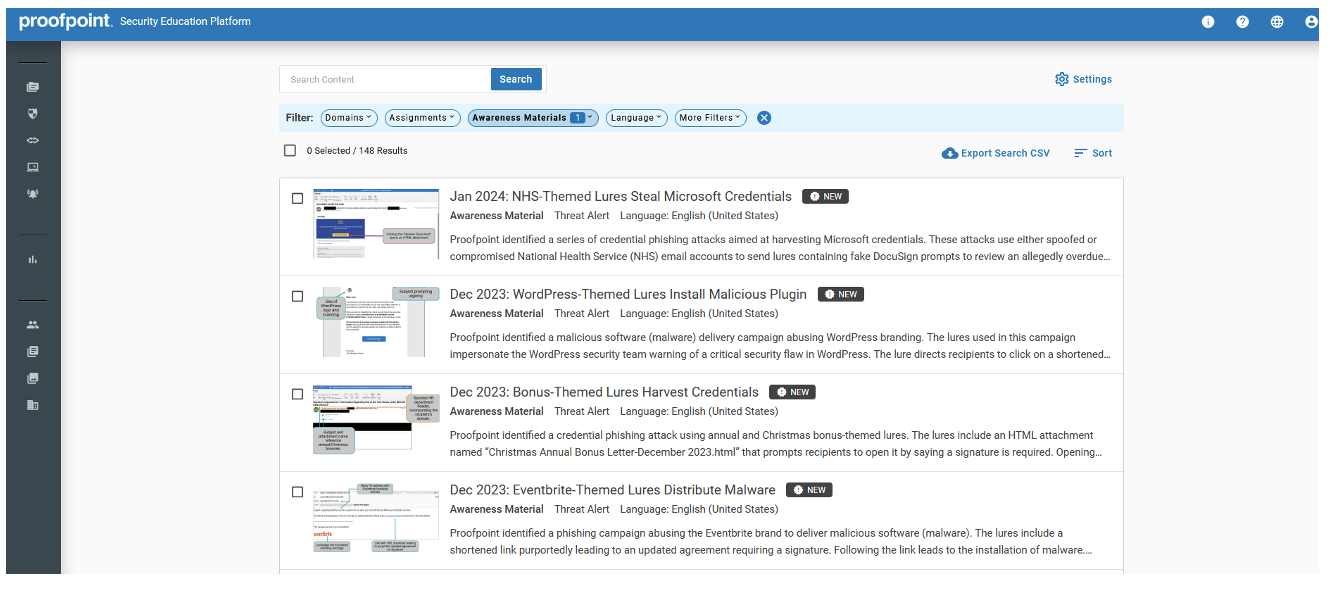Open the users group sidebar icon
The width and height of the screenshot is (1330, 592).
[x=33, y=325]
